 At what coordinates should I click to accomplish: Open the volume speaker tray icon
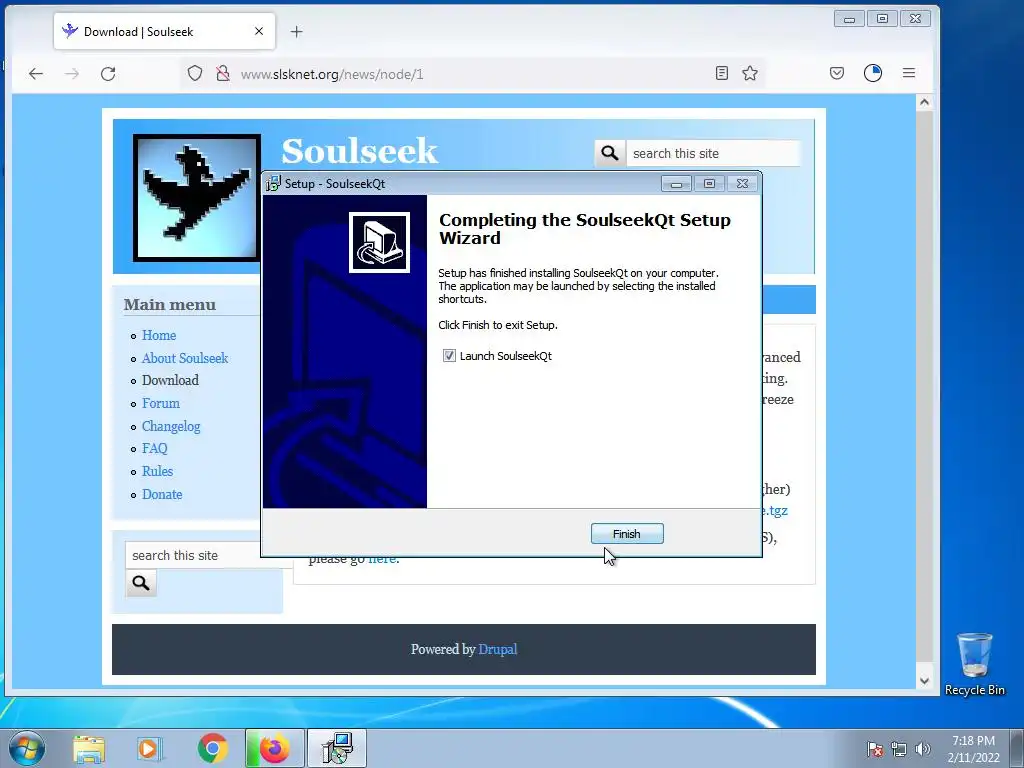[x=923, y=749]
